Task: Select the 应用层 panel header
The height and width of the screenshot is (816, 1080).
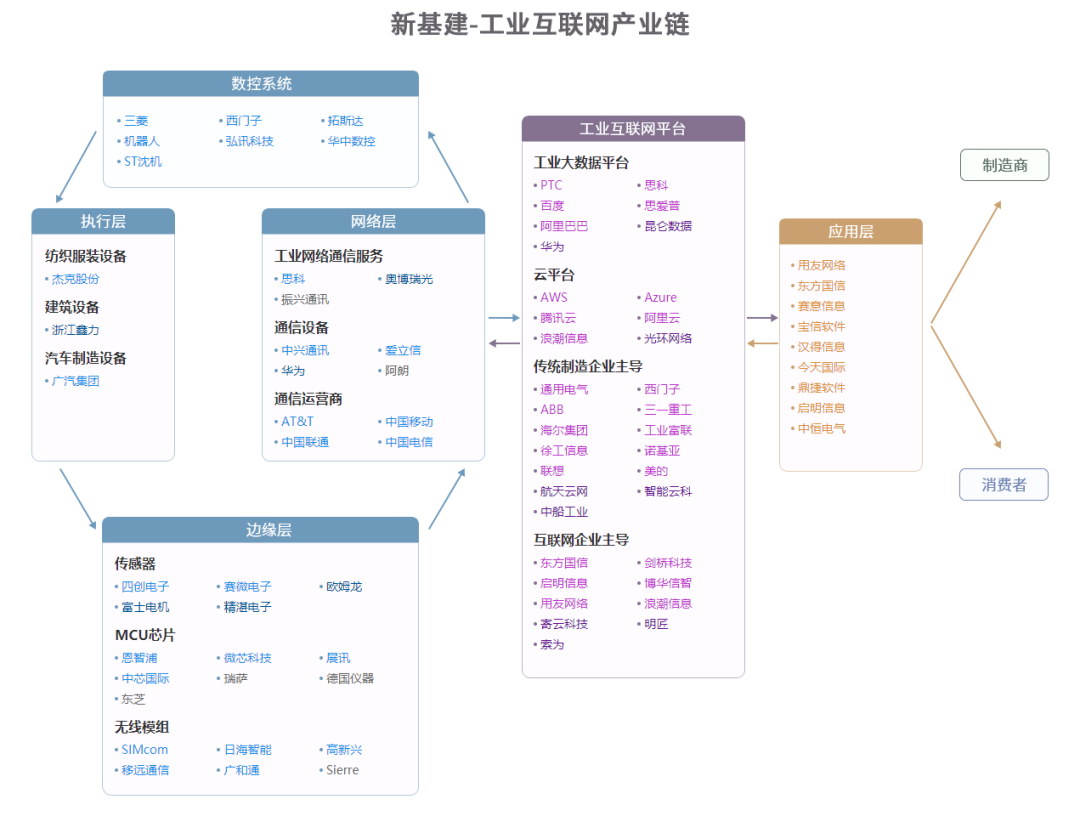Action: point(851,230)
